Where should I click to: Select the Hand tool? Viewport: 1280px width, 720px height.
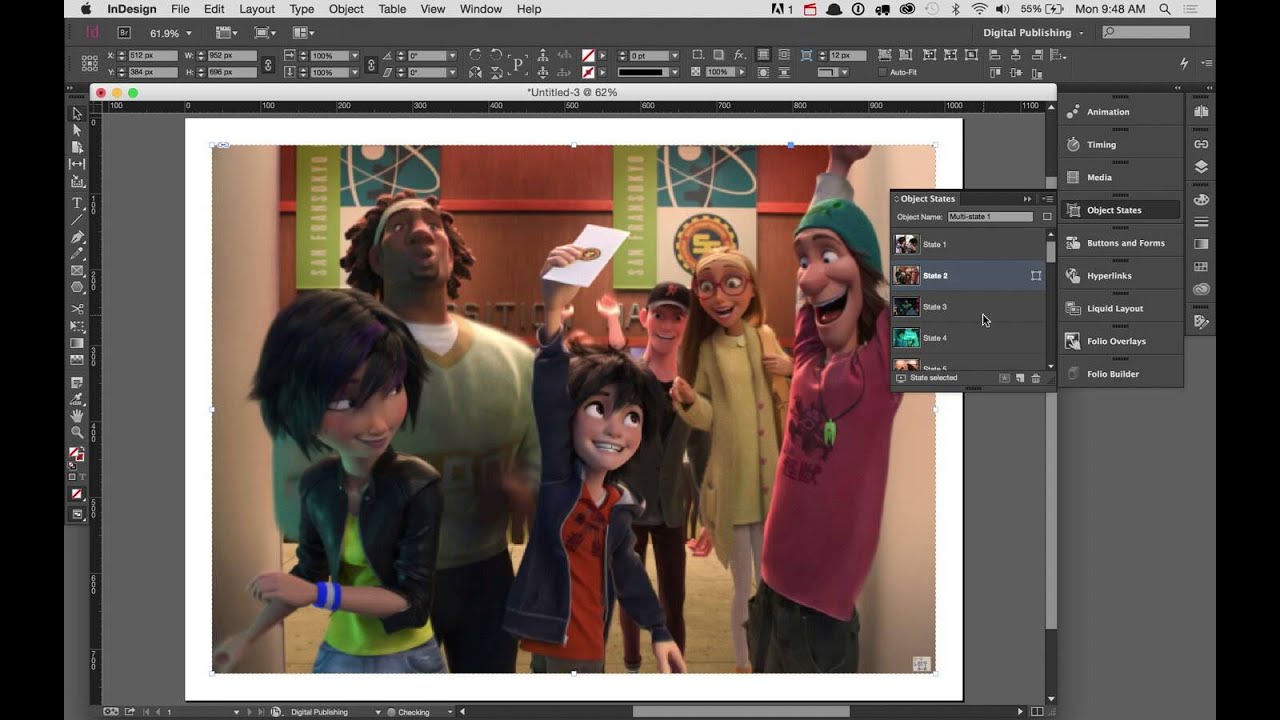pos(77,415)
